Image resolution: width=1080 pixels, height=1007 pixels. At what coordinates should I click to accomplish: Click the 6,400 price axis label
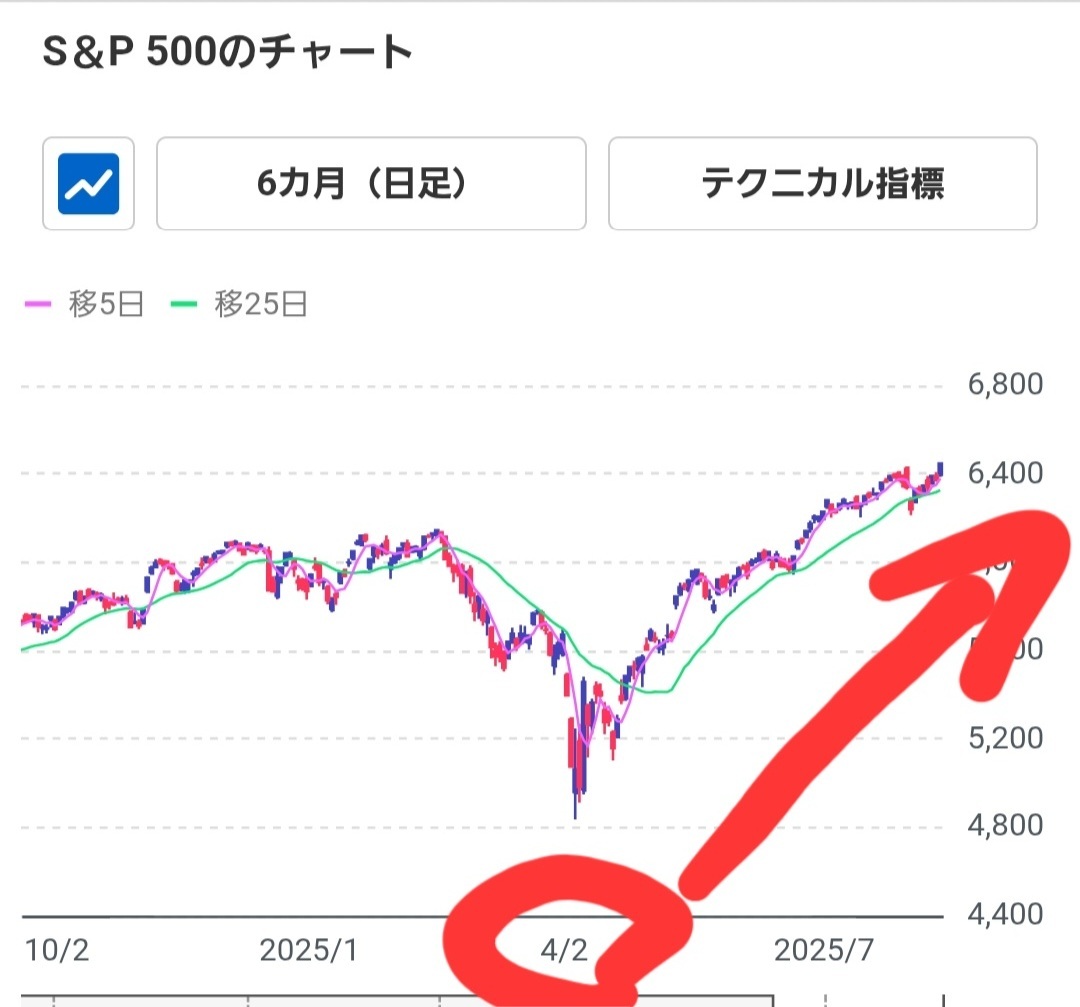[1005, 473]
